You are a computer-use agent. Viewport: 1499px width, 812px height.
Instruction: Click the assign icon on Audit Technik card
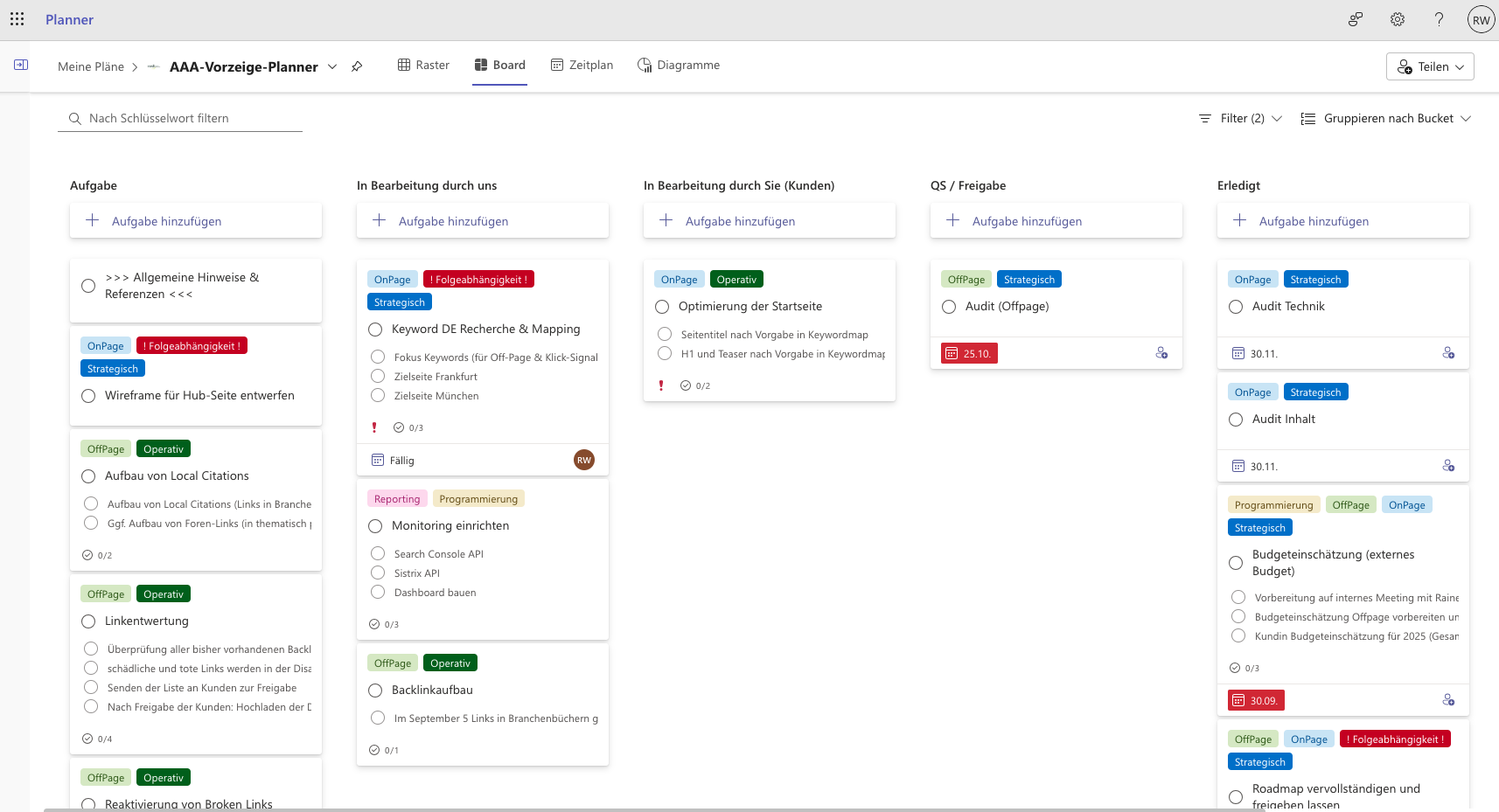point(1448,353)
